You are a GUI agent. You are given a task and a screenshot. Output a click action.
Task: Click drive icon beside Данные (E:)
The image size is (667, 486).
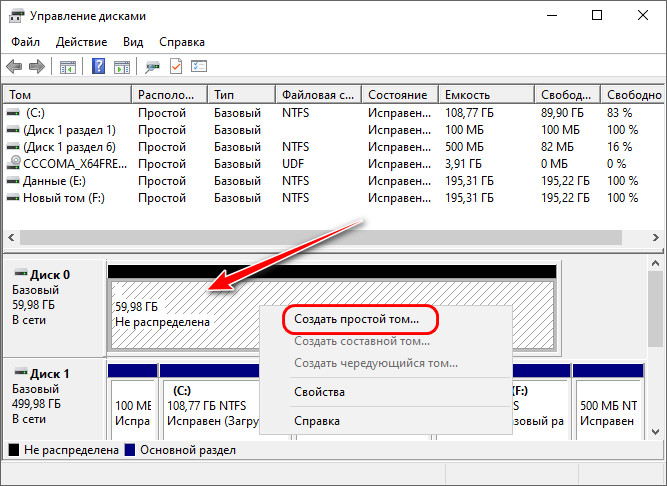14,181
